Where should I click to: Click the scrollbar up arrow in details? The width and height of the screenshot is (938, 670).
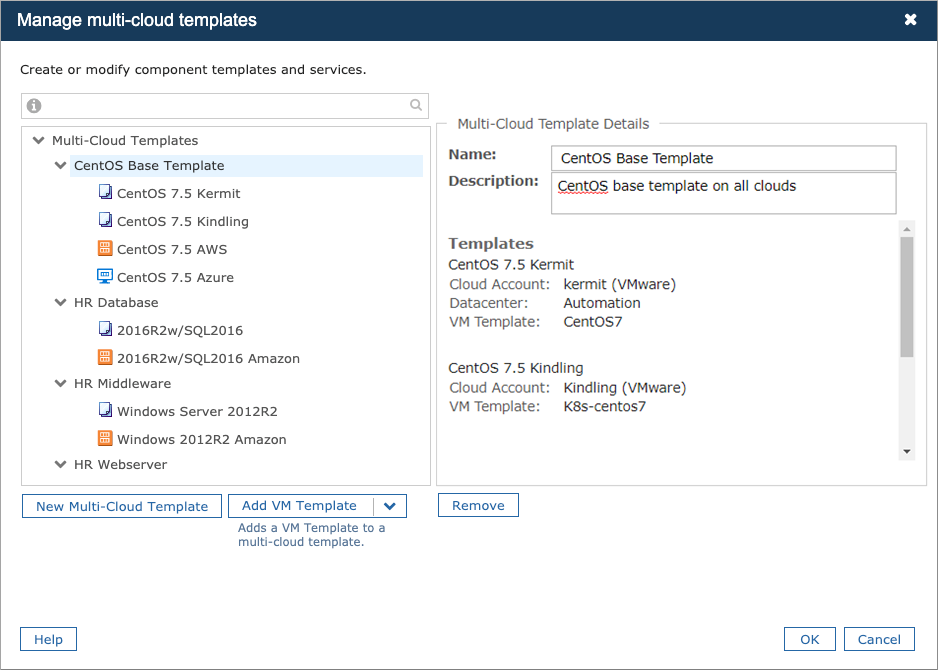click(x=907, y=229)
